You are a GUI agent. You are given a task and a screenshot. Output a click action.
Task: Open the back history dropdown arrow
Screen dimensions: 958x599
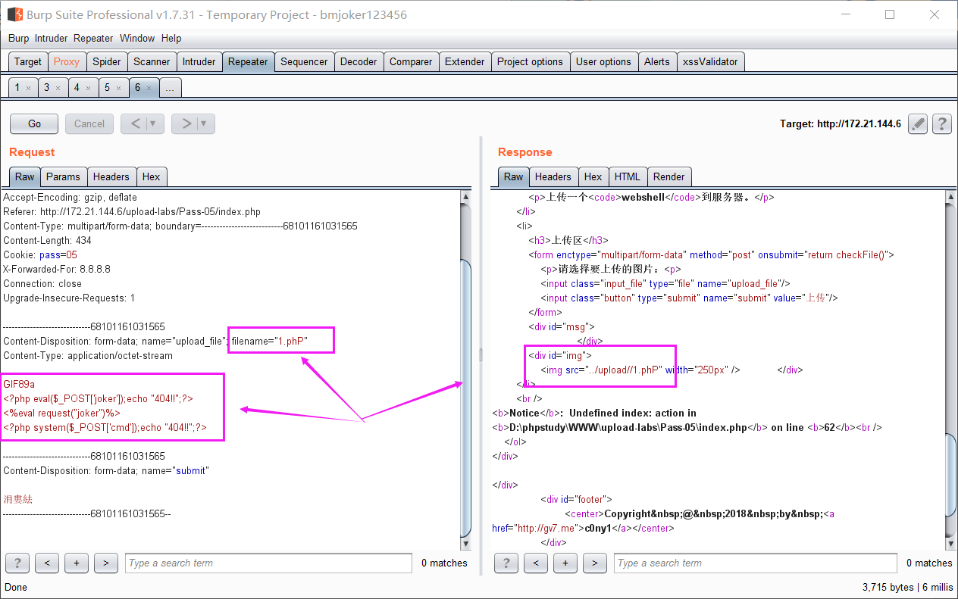click(x=153, y=123)
